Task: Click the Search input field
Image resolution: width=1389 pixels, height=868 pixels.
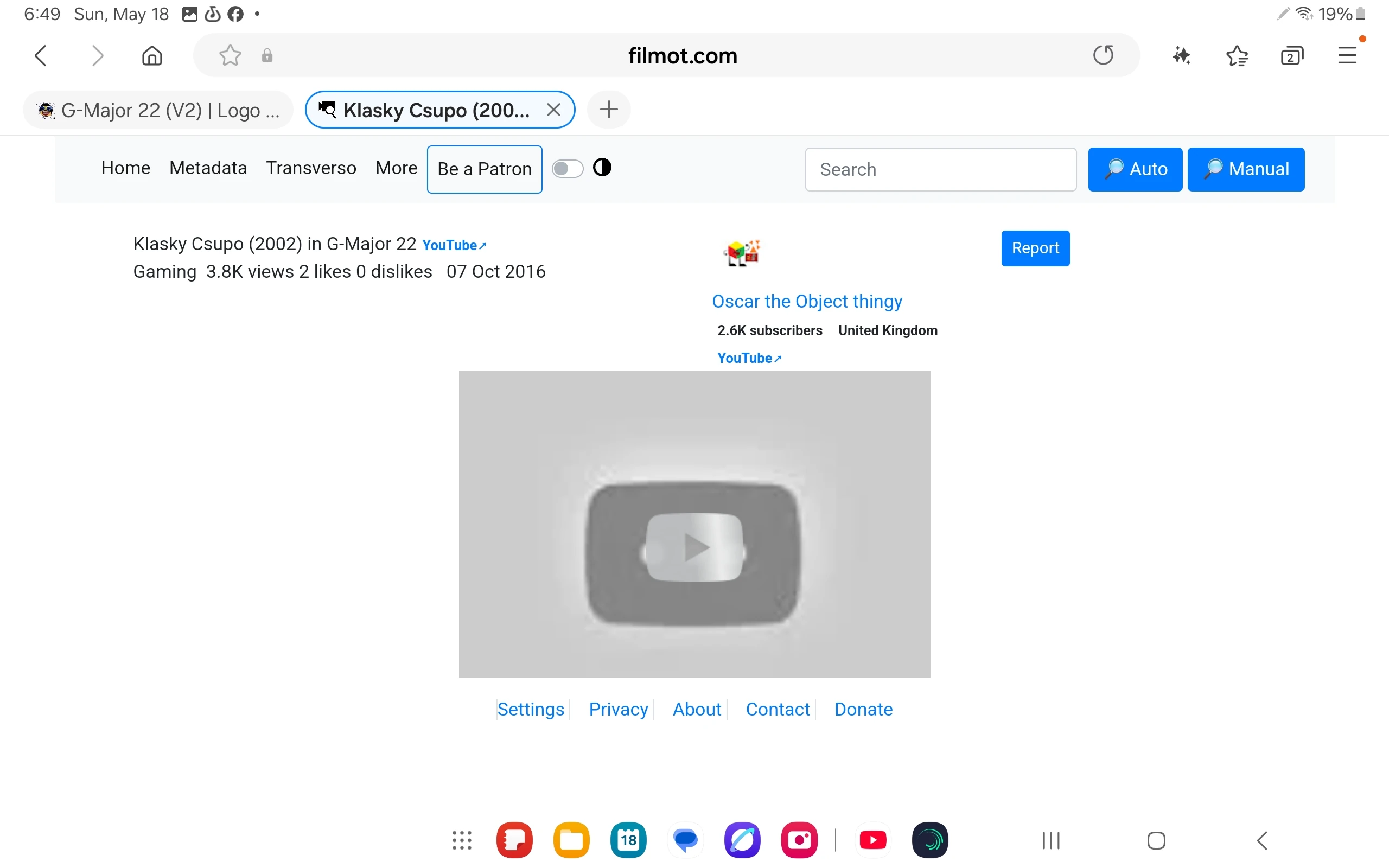Action: tap(940, 169)
